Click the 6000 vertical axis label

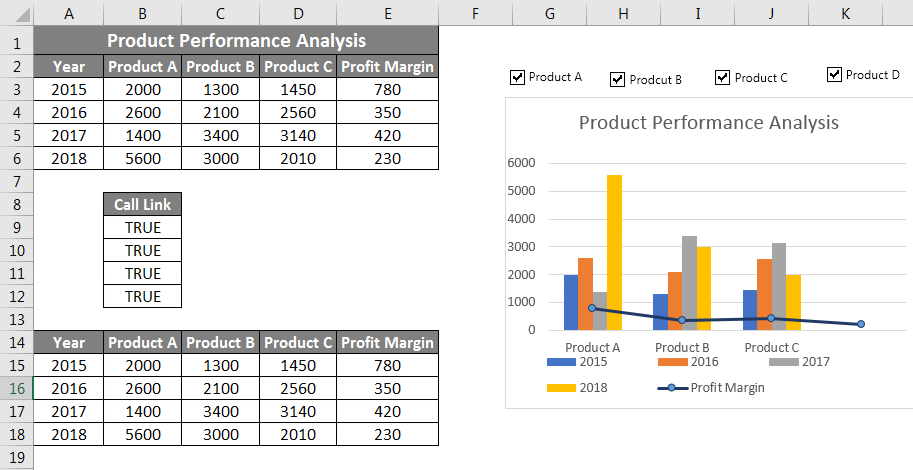coord(521,163)
